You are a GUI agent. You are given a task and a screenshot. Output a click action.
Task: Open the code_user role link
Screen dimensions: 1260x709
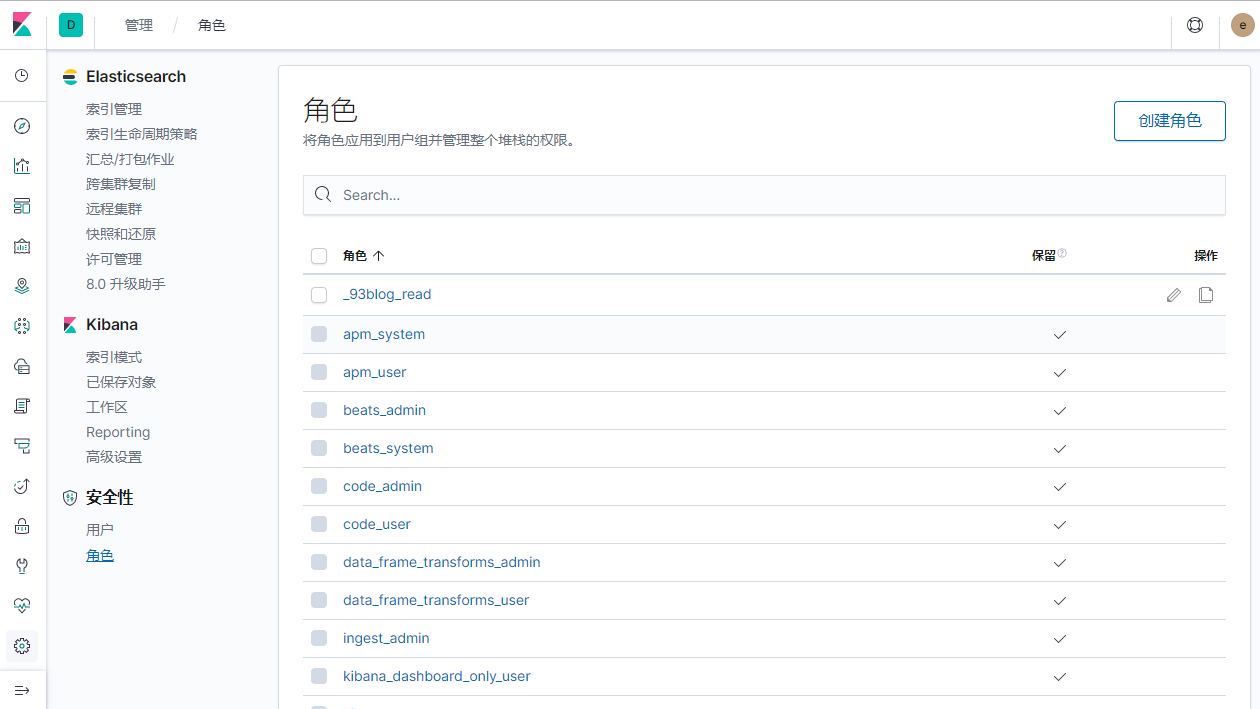(377, 524)
